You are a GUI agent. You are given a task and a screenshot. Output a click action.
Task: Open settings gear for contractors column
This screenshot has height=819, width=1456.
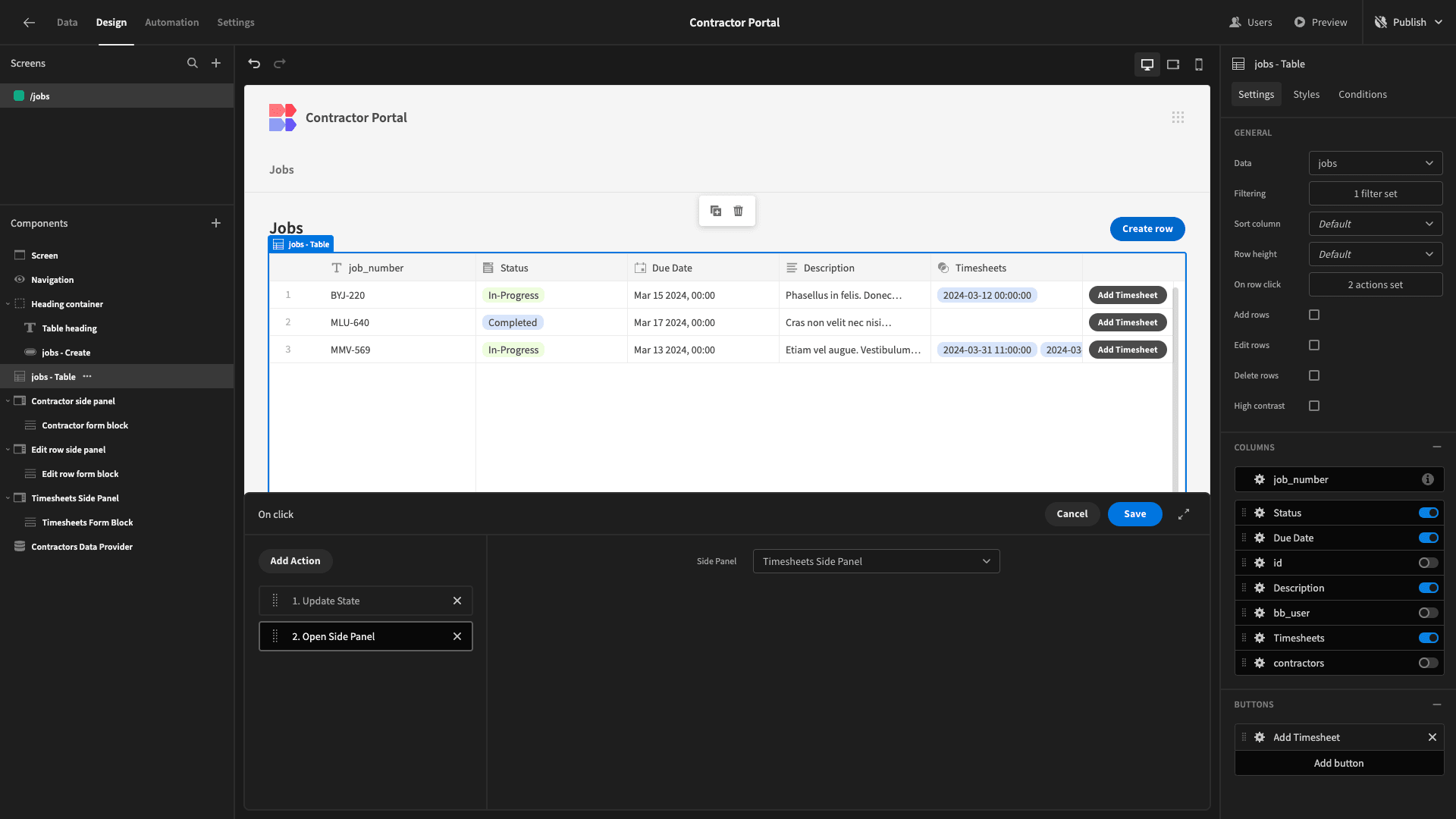(1260, 664)
